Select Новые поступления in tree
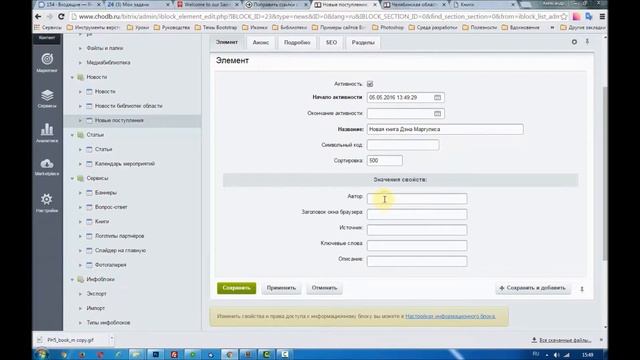The image size is (640, 360). tap(119, 120)
